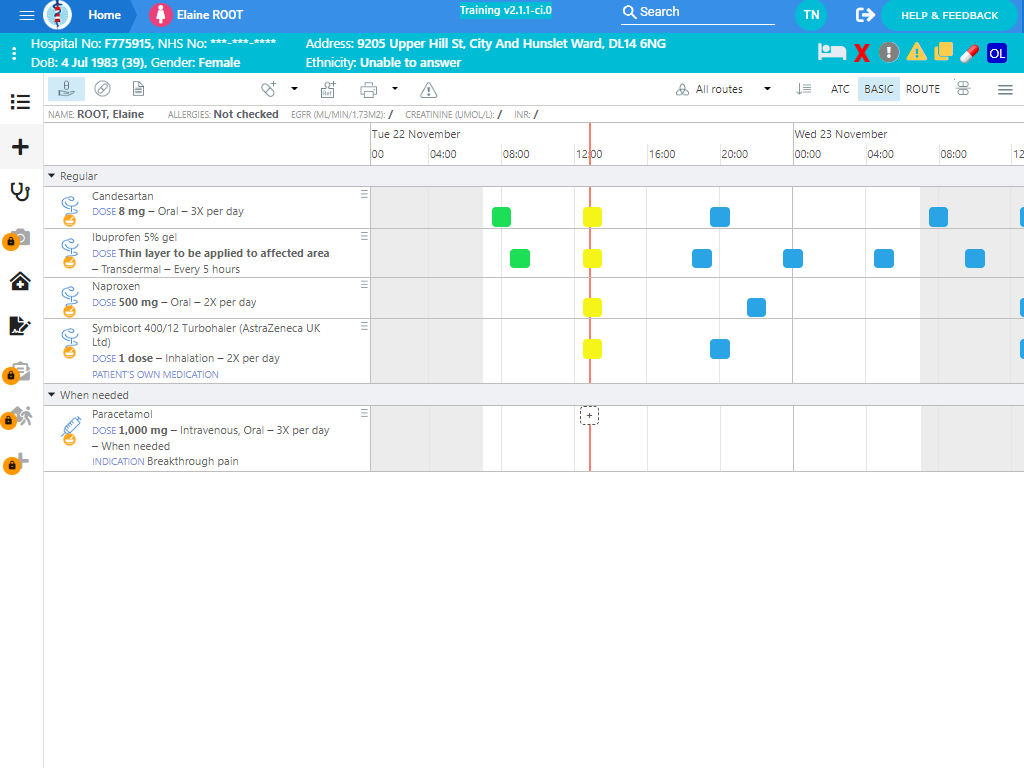Click Symbicort yellow due dose

592,349
